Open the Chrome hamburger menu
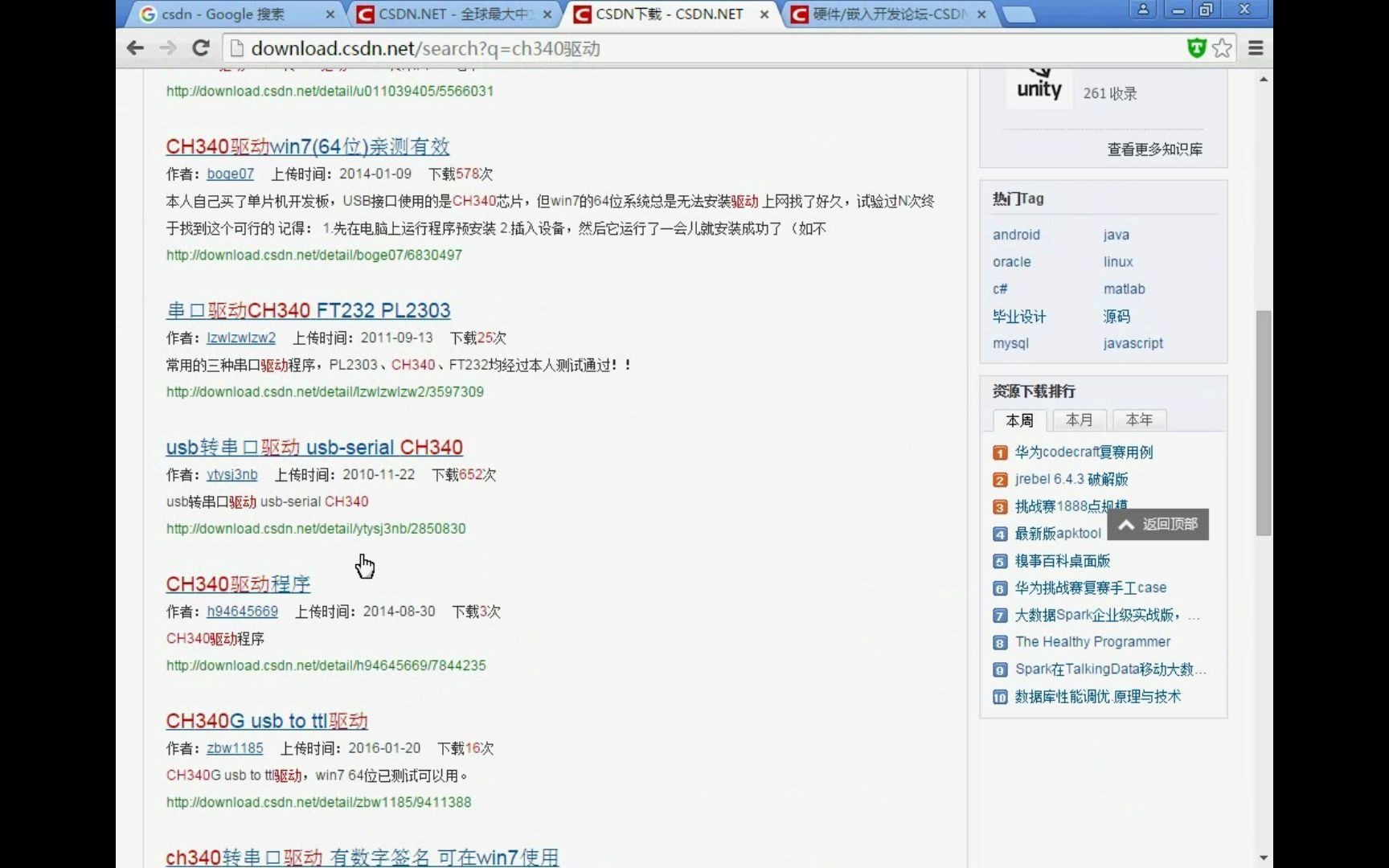Screen dimensions: 1389x868 (x=1256, y=48)
